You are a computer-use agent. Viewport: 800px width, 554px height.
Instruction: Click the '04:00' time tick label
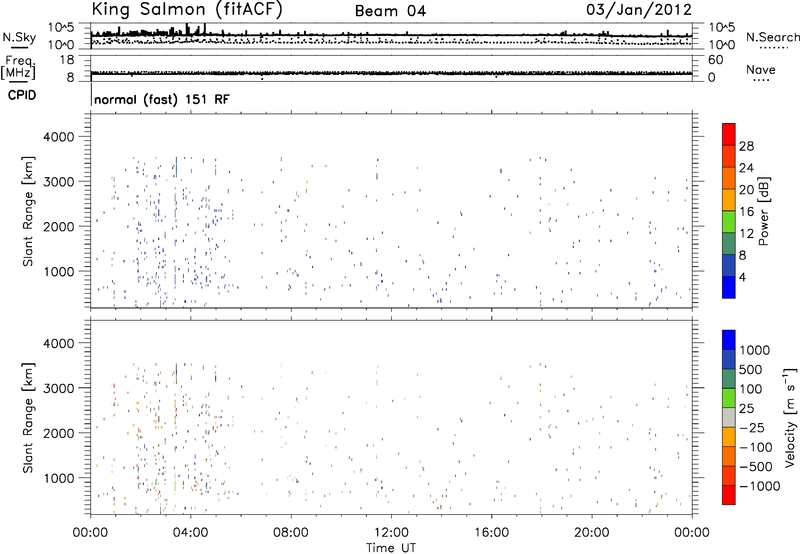tap(191, 533)
